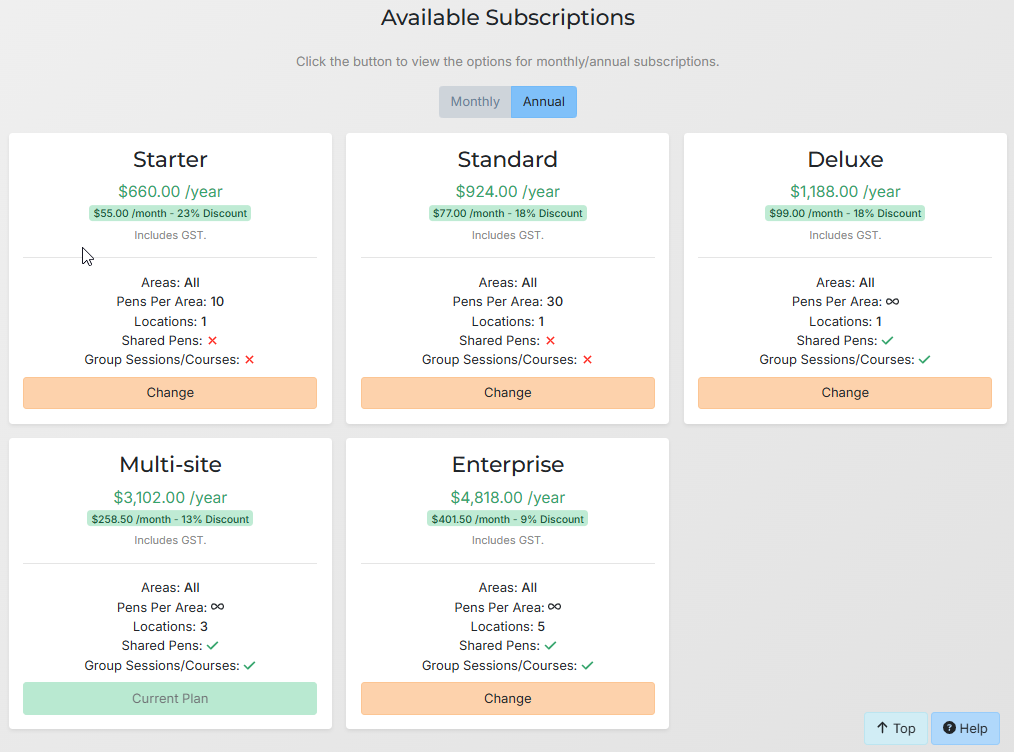Click the Enterprise plan title
This screenshot has height=752, width=1014.
pyautogui.click(x=508, y=465)
